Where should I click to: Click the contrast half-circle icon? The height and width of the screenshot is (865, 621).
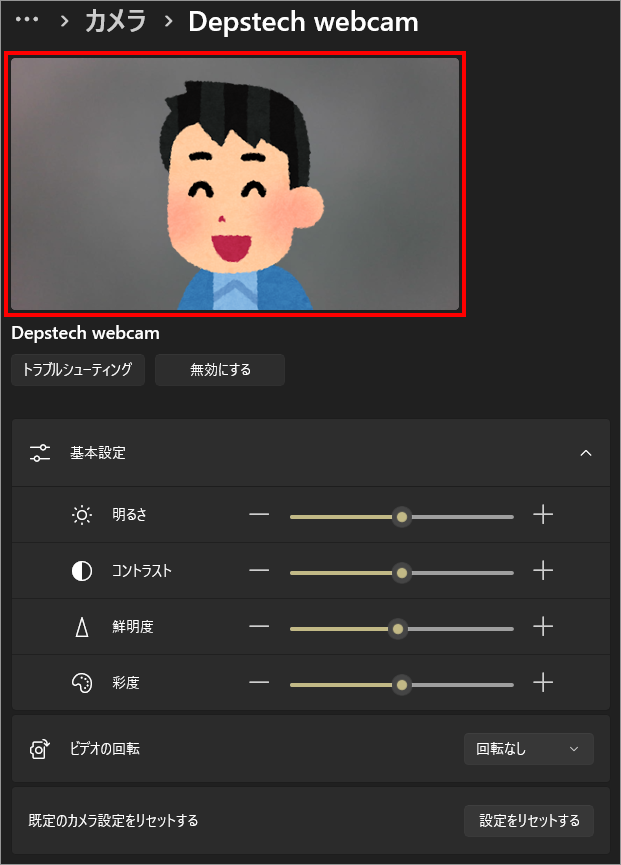tap(82, 572)
